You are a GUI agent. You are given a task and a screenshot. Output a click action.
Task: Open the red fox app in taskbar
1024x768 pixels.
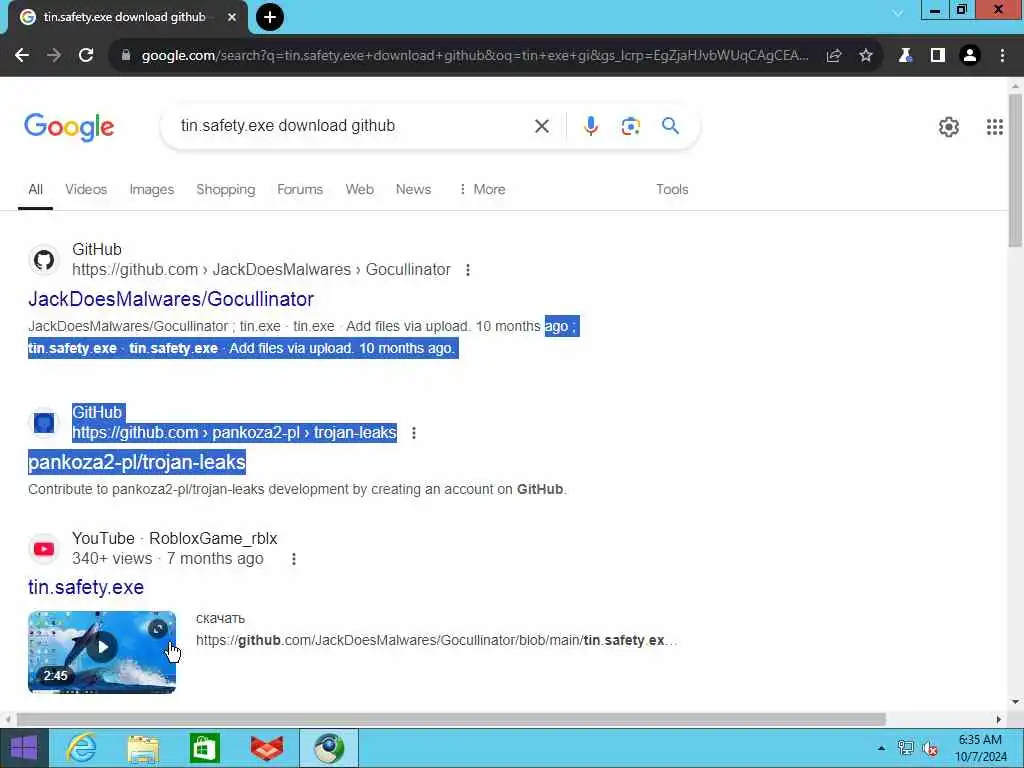[x=267, y=748]
